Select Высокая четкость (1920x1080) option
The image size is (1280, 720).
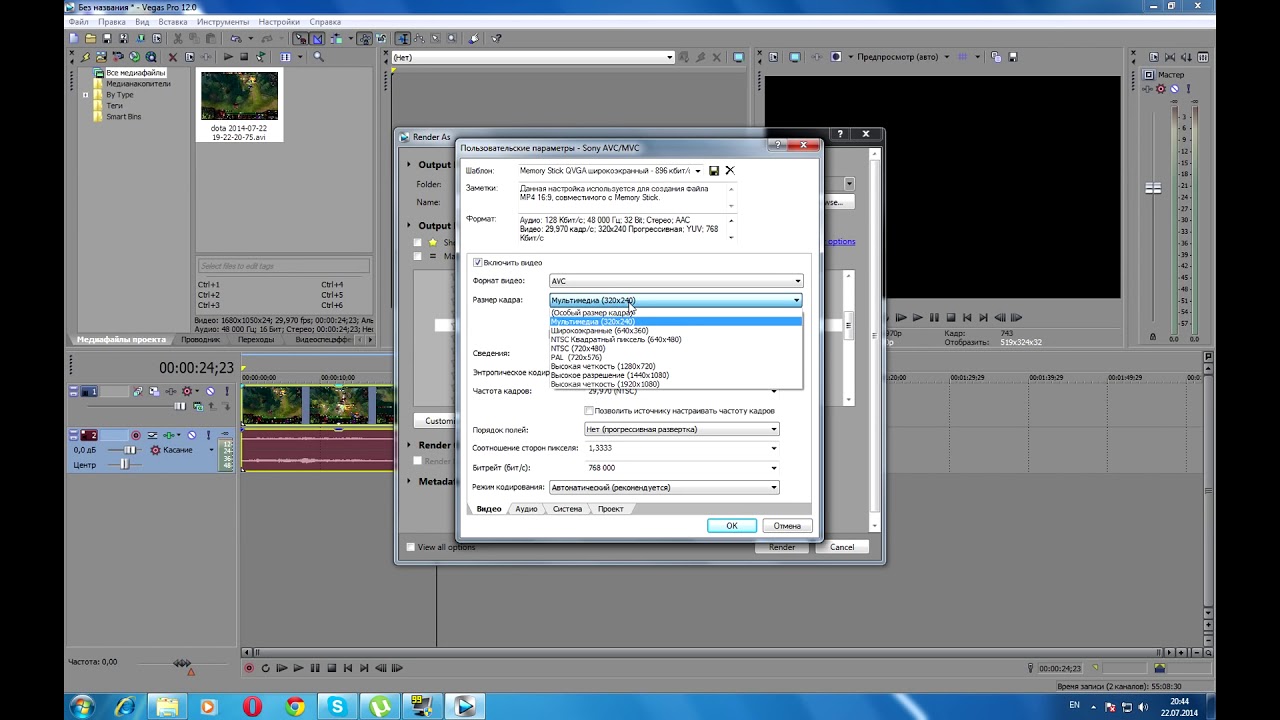(605, 384)
